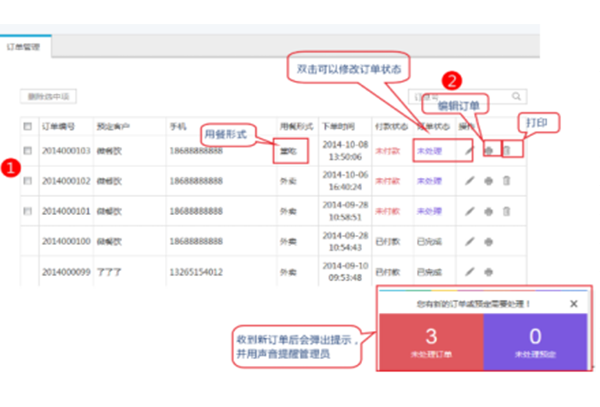Open the red 3 unprocessed orders tile
Image resolution: width=600 pixels, height=407 pixels.
pyautogui.click(x=431, y=342)
